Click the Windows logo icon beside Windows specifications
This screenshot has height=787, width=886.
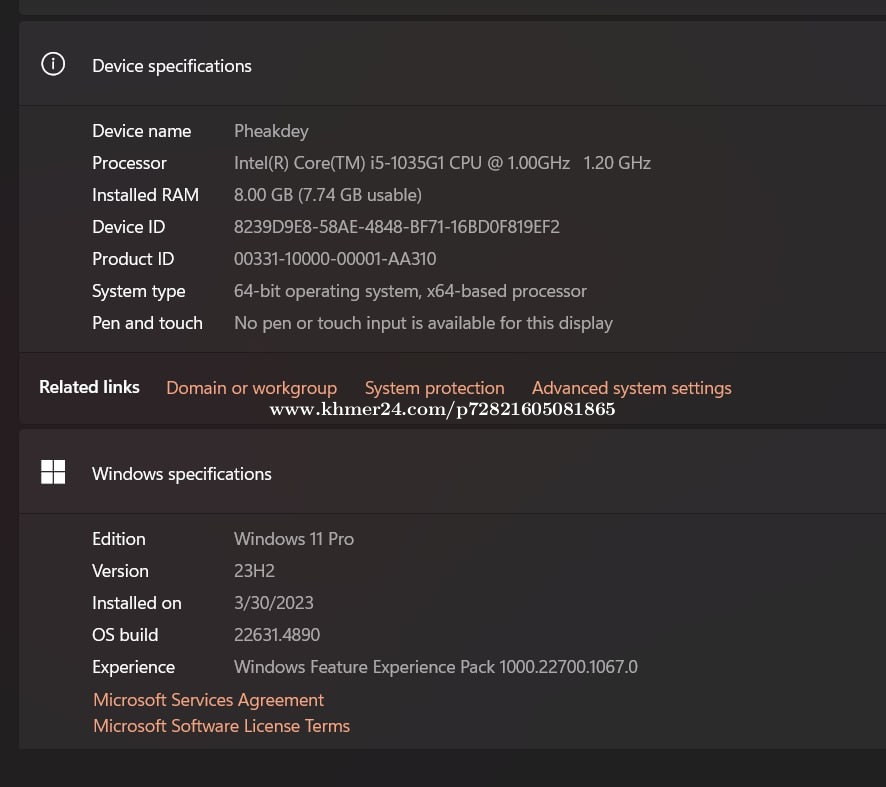[x=53, y=472]
